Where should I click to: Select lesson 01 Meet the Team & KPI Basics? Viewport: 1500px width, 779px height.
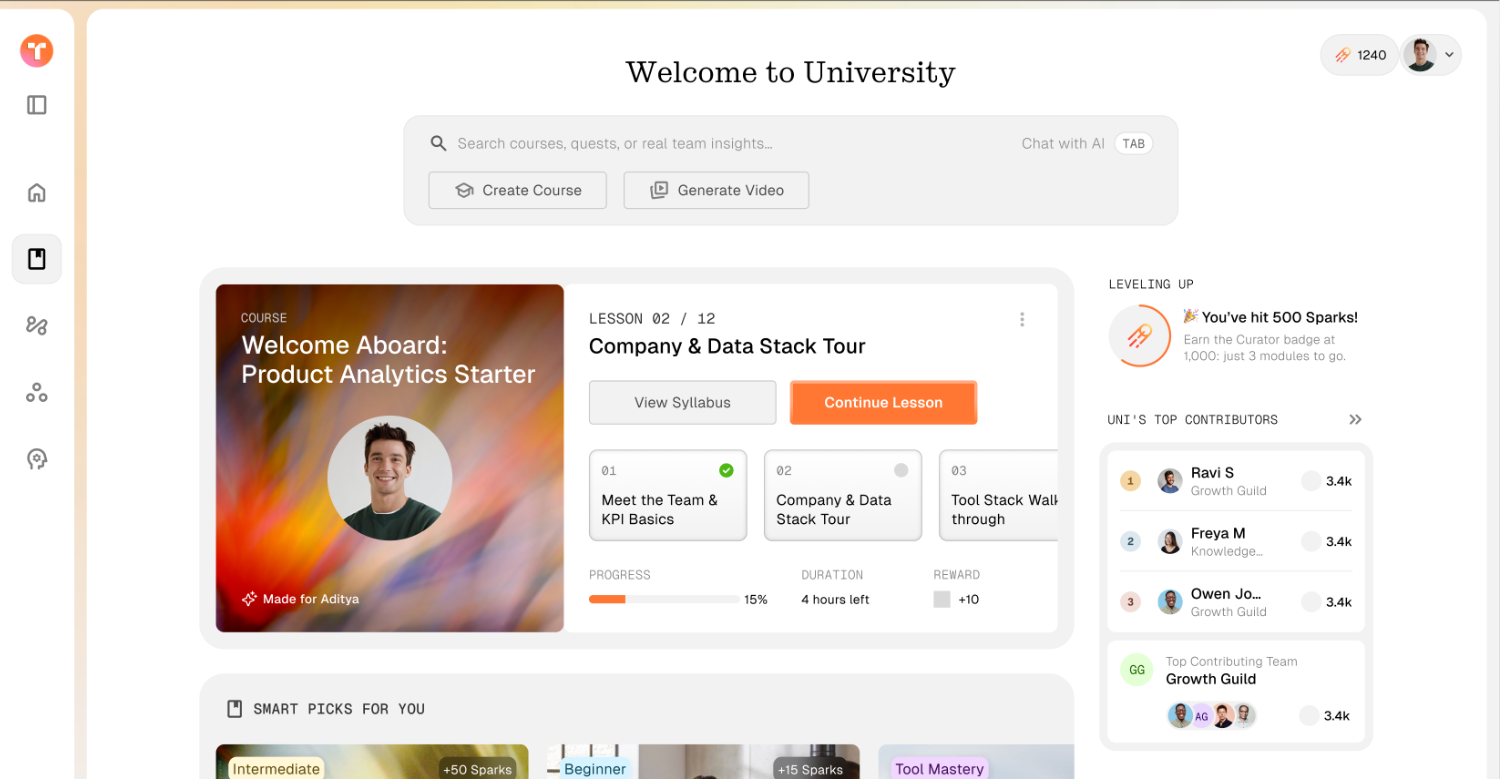[668, 495]
